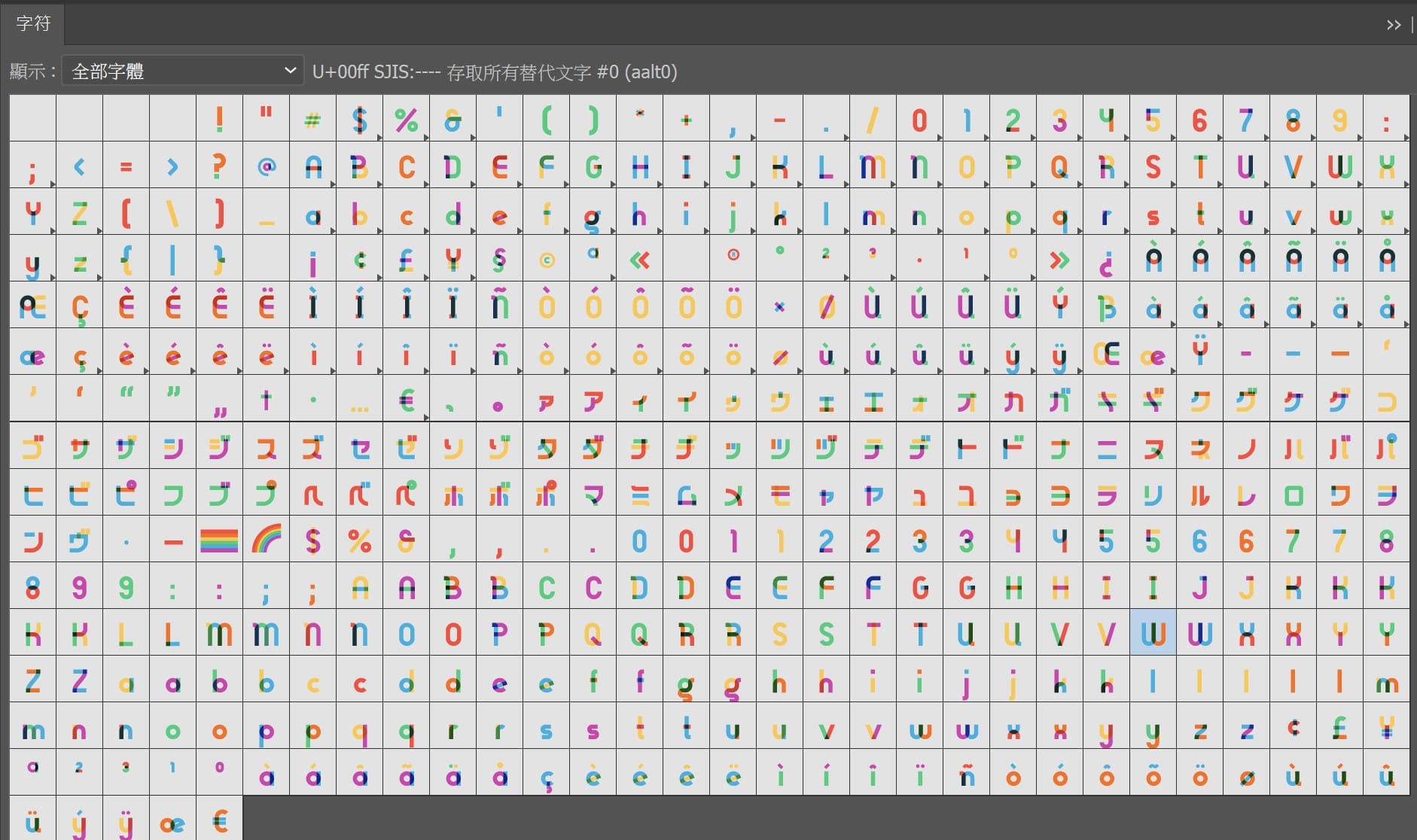Pick the katakana マ glyph
The height and width of the screenshot is (840, 1417).
click(x=593, y=493)
